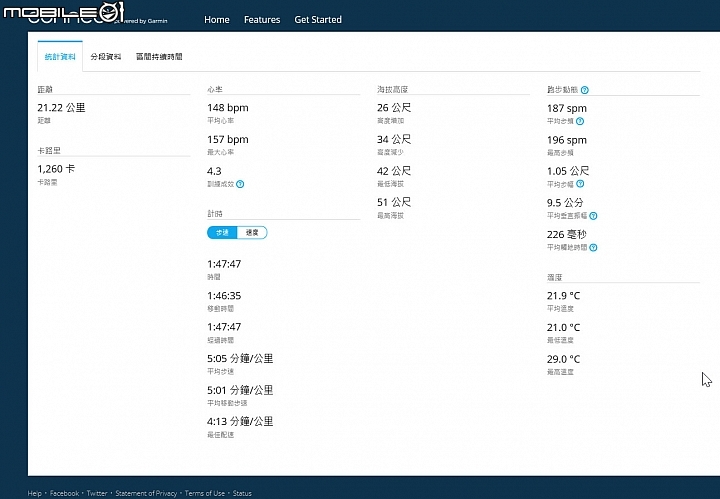The height and width of the screenshot is (499, 720).
Task: Open Terms of Use footer link
Action: coord(205,493)
